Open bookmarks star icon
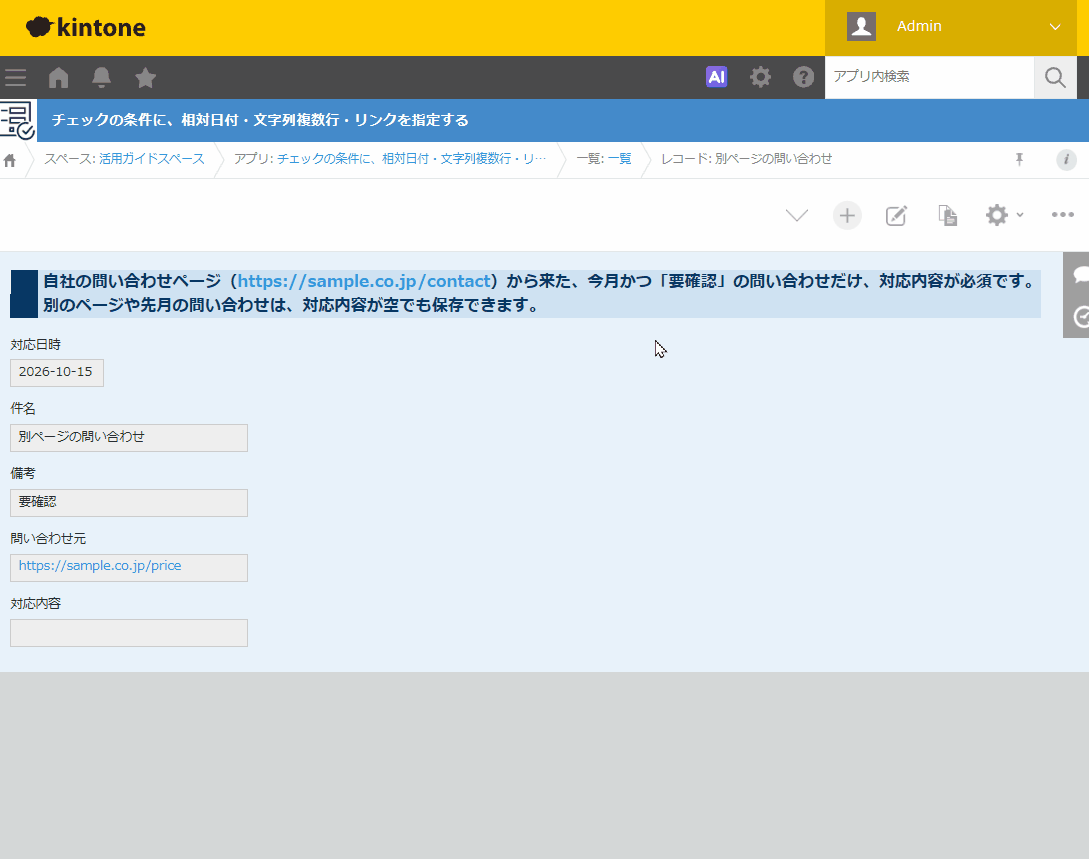Image resolution: width=1089 pixels, height=859 pixels. point(145,77)
